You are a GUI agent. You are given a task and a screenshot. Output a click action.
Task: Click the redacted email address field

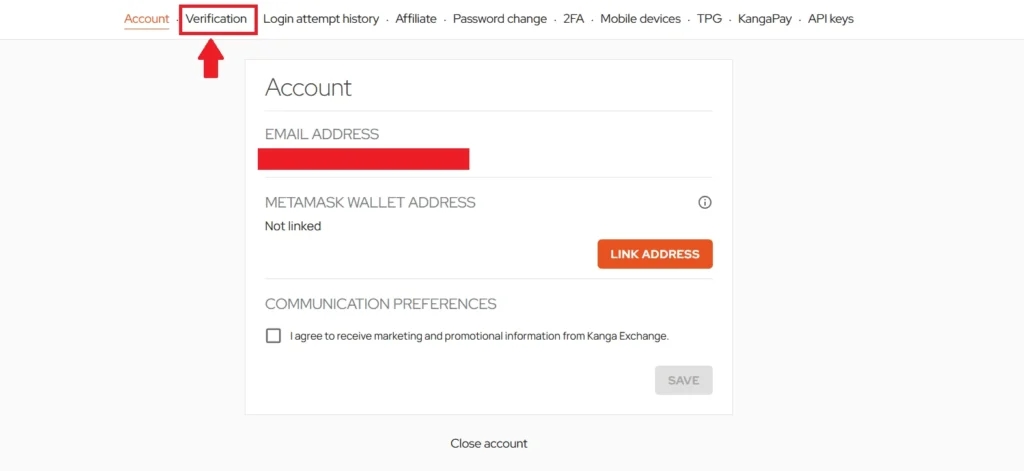click(x=363, y=159)
